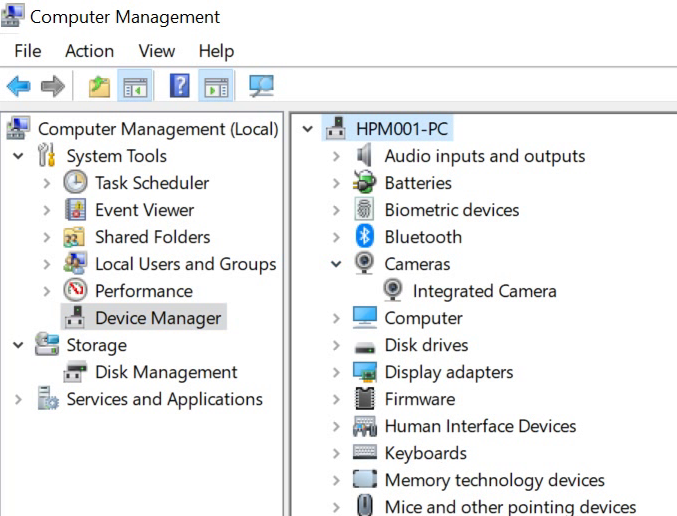Select Device Manager label in tree
The width and height of the screenshot is (677, 516).
point(158,318)
